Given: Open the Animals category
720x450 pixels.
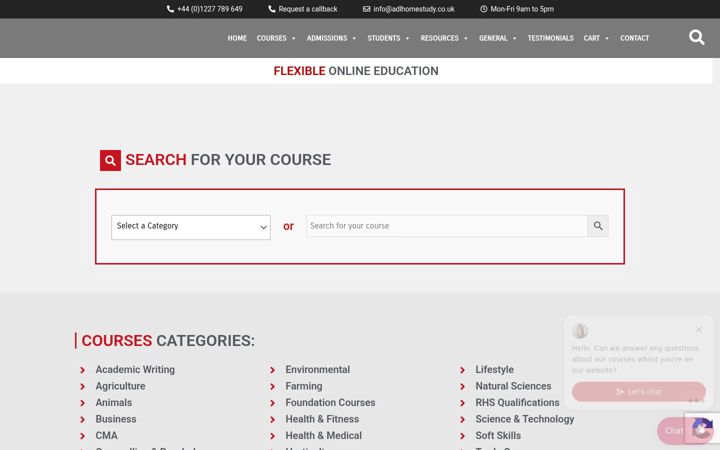Looking at the screenshot, I should coord(114,403).
